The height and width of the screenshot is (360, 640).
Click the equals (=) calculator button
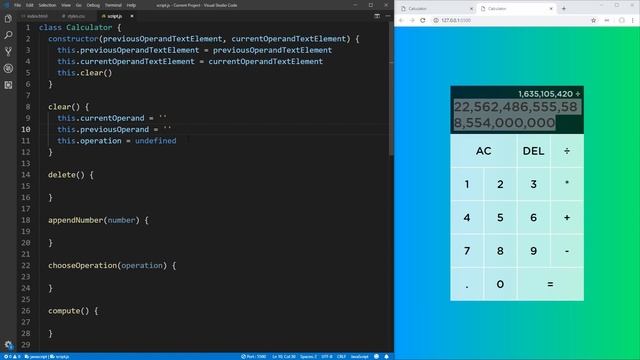click(x=550, y=284)
